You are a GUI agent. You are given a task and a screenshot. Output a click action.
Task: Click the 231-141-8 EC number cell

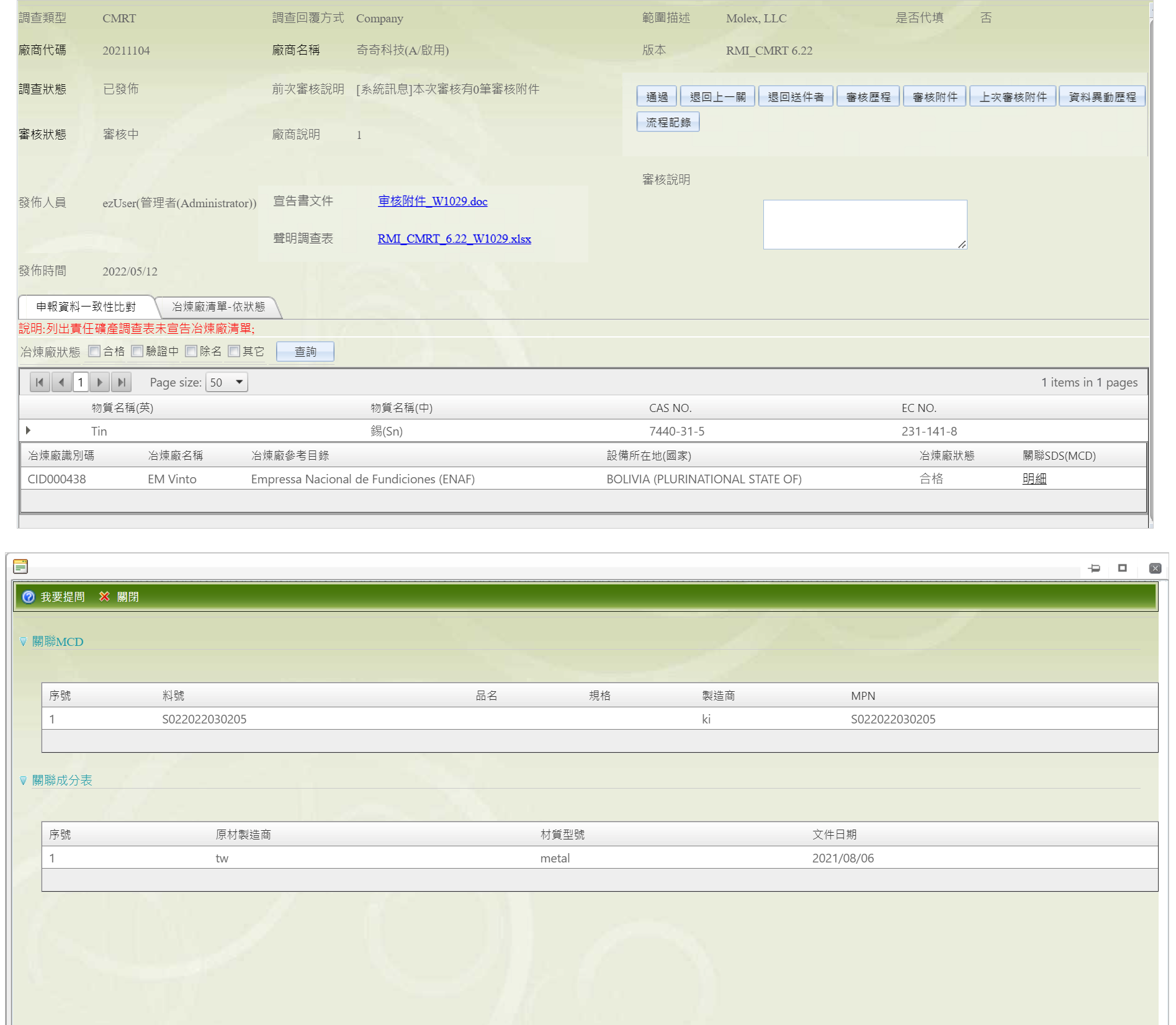930,431
